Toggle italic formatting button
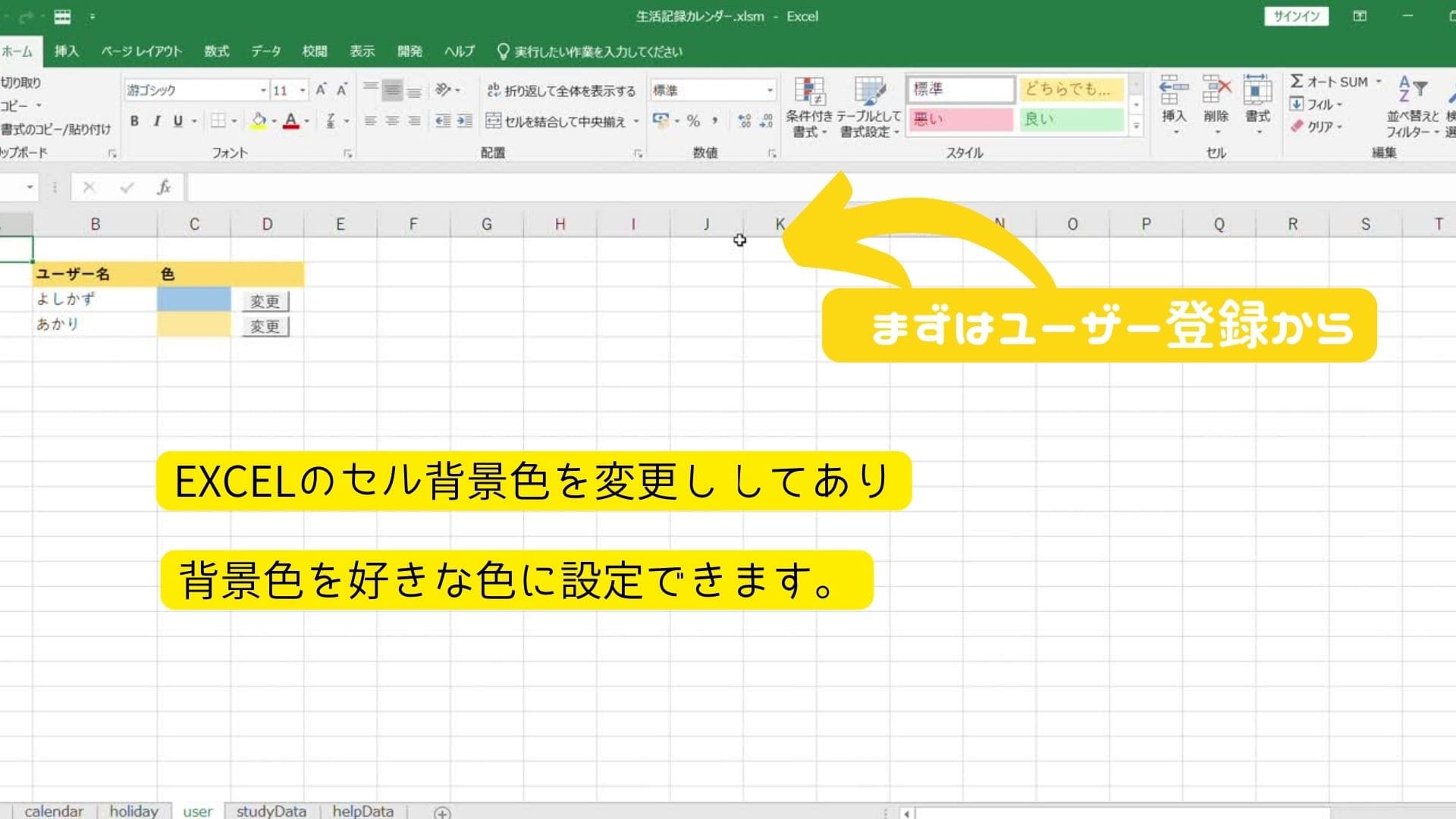This screenshot has height=819, width=1456. 156,121
